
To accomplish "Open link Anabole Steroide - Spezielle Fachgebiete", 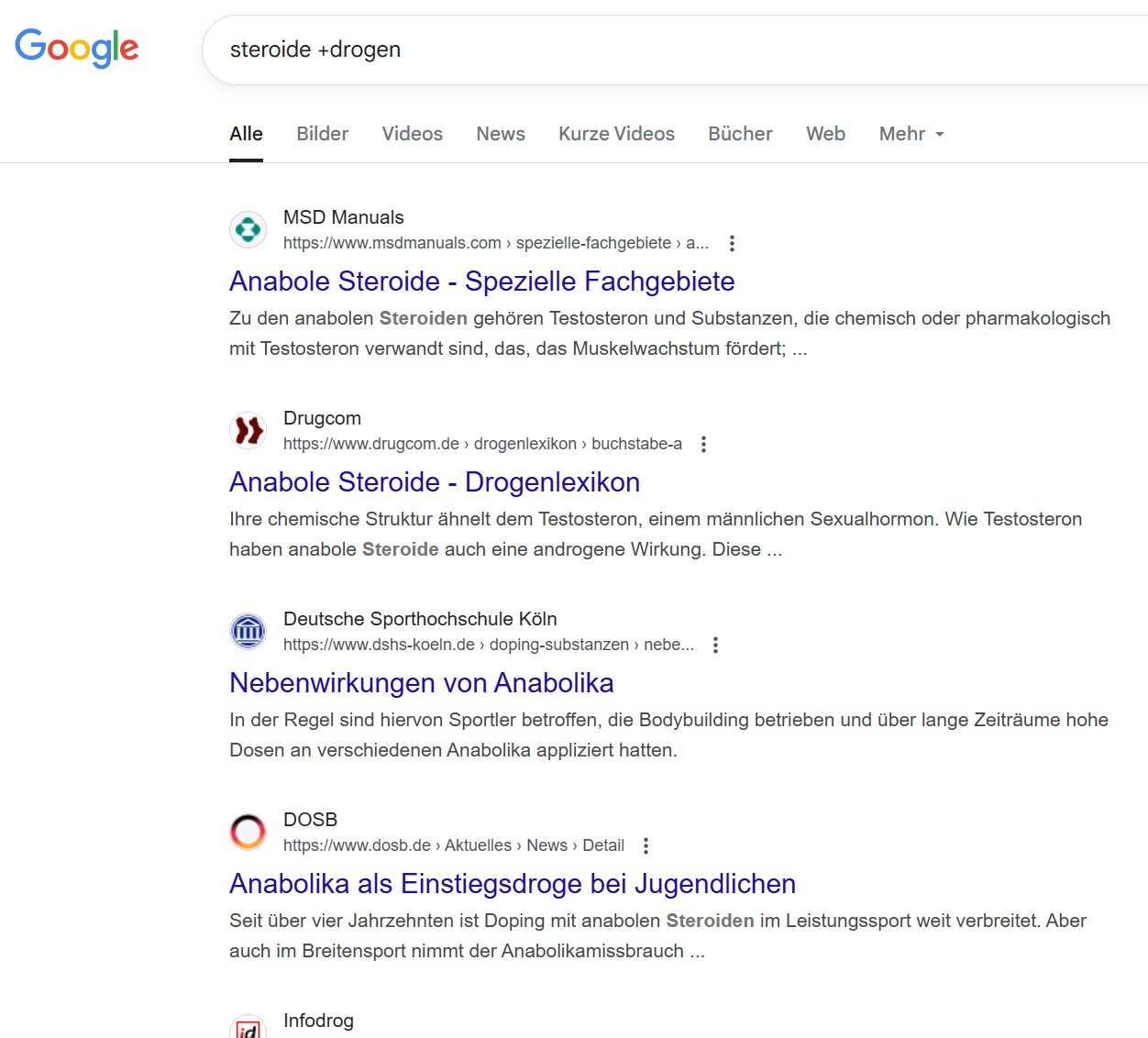I will pyautogui.click(x=482, y=282).
